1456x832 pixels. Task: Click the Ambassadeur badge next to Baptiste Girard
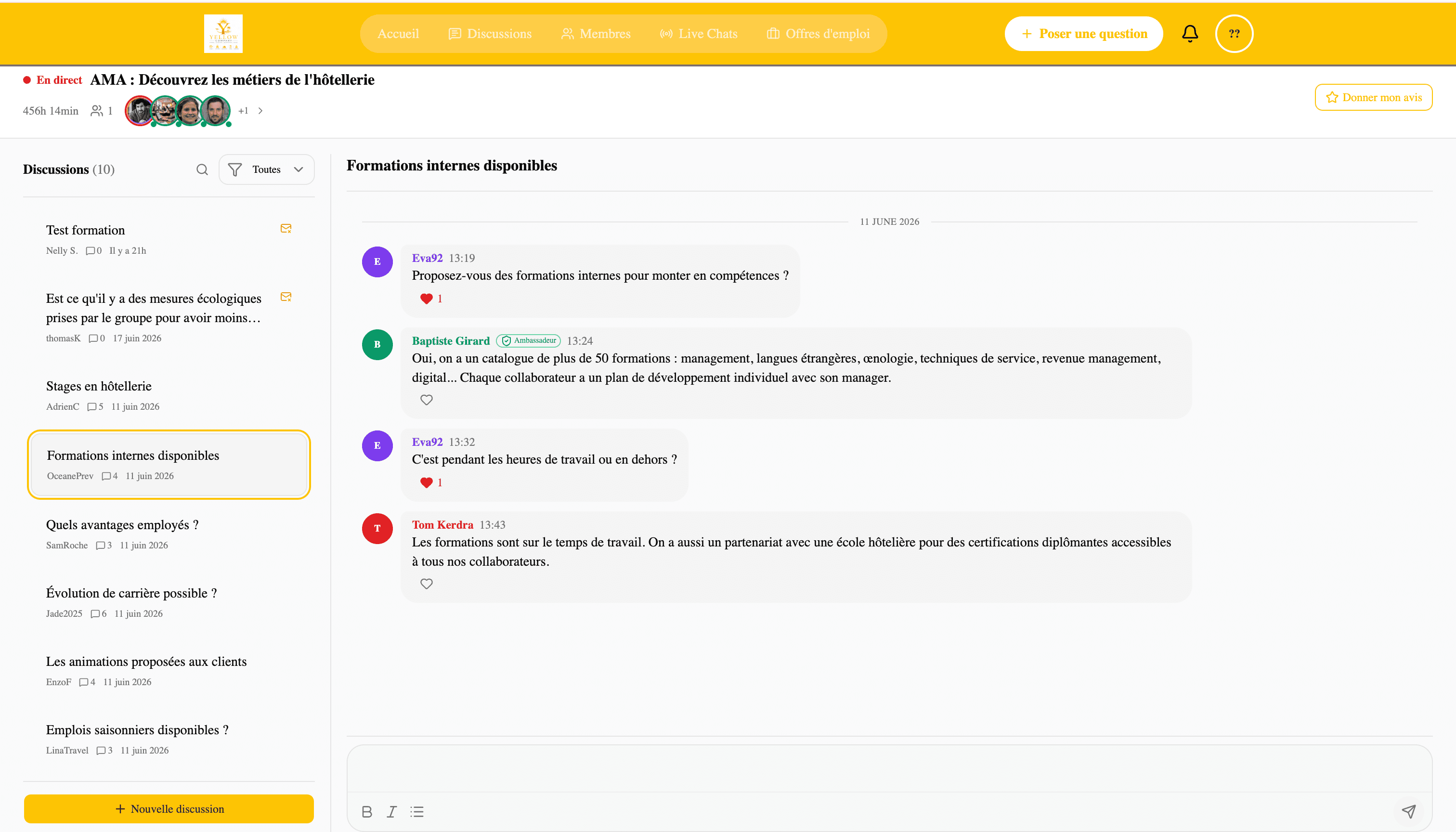[x=529, y=341]
